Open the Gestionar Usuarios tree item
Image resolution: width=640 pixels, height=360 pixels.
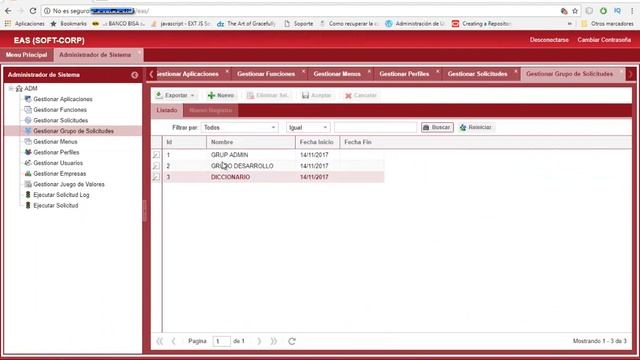(58, 163)
